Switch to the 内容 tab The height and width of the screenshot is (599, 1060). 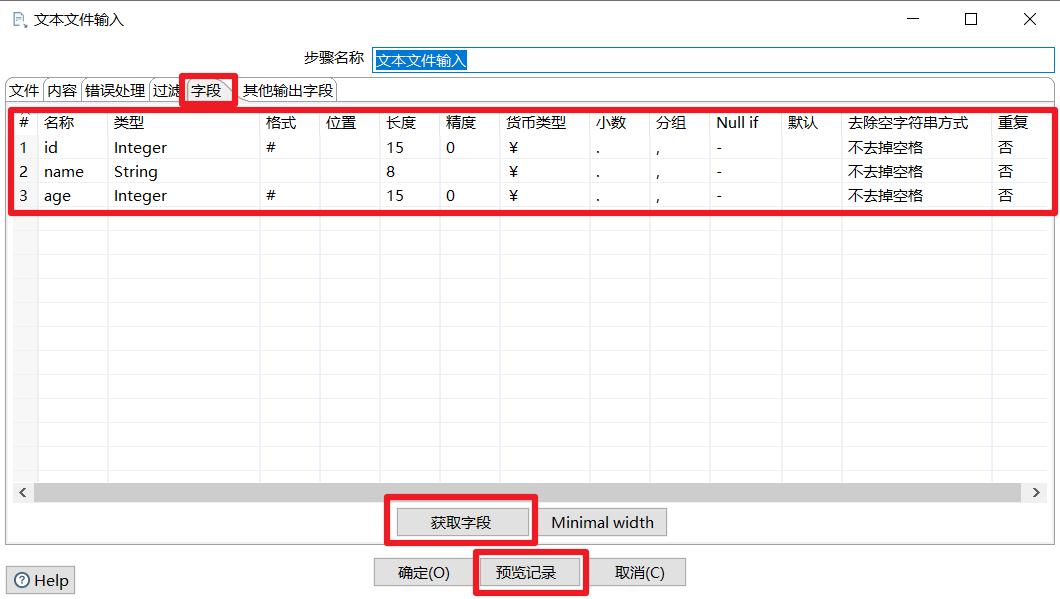[x=62, y=91]
